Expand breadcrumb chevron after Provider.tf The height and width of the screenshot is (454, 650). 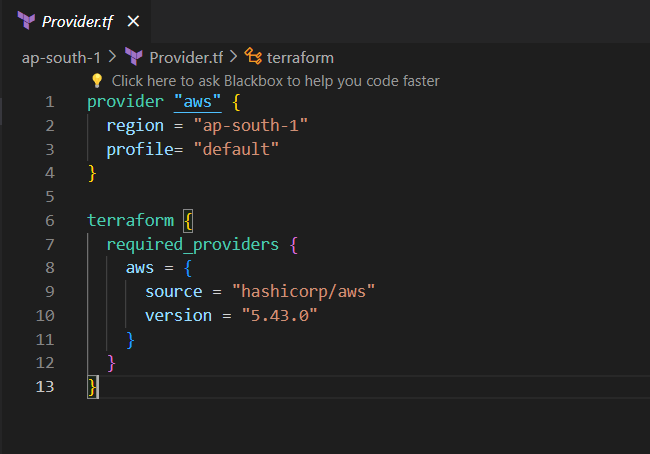point(233,57)
